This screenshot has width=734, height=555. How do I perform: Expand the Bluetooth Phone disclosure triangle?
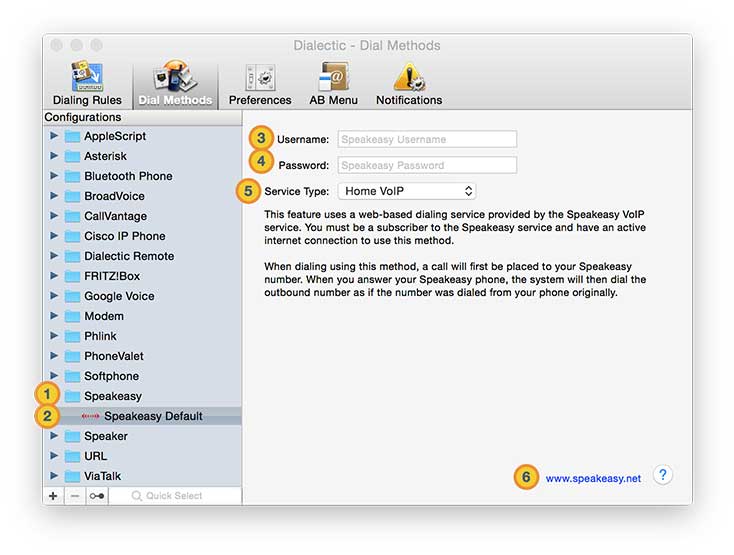54,176
